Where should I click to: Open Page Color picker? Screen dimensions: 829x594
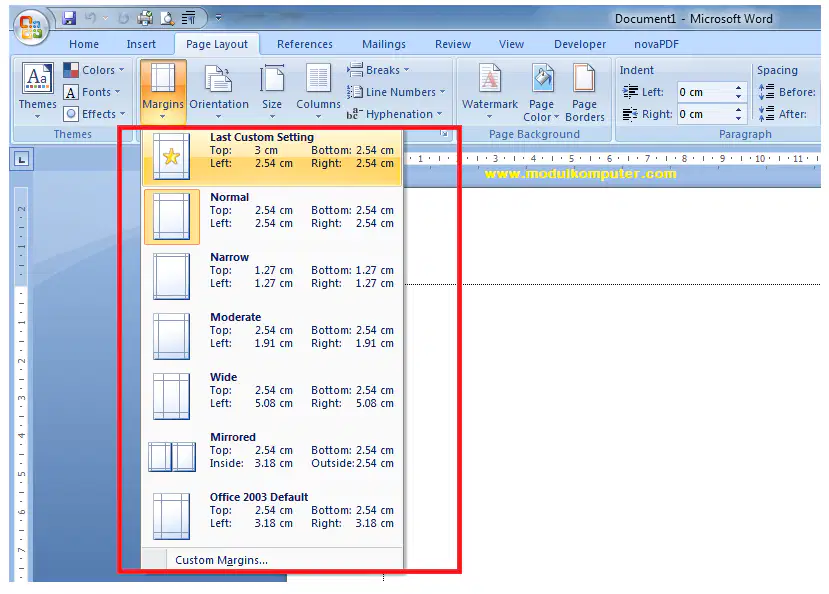pos(541,92)
